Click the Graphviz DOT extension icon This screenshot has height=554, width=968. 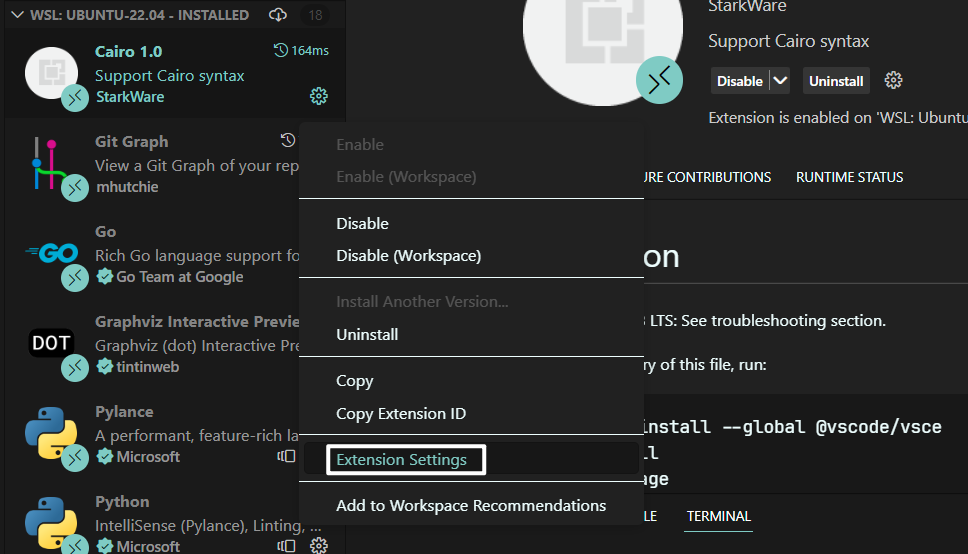click(51, 344)
